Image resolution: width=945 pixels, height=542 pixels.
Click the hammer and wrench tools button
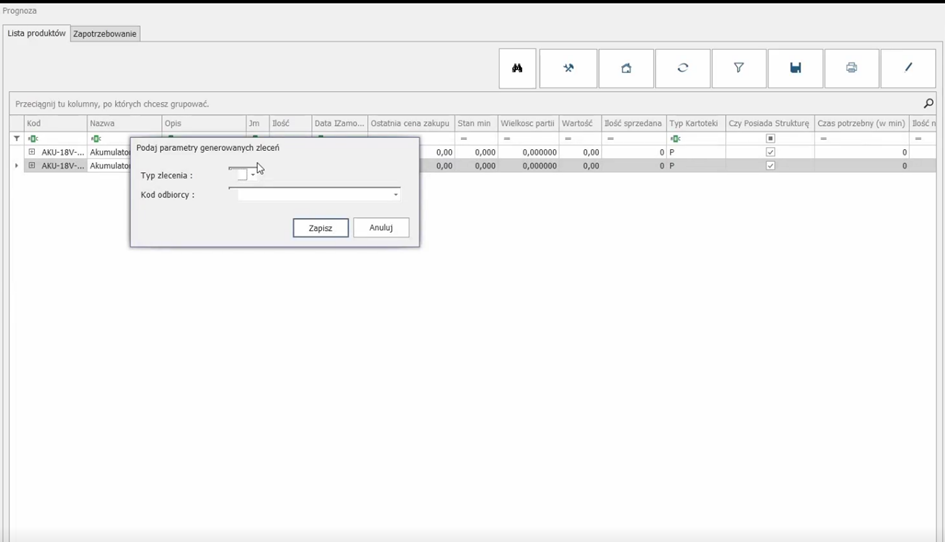pyautogui.click(x=568, y=69)
